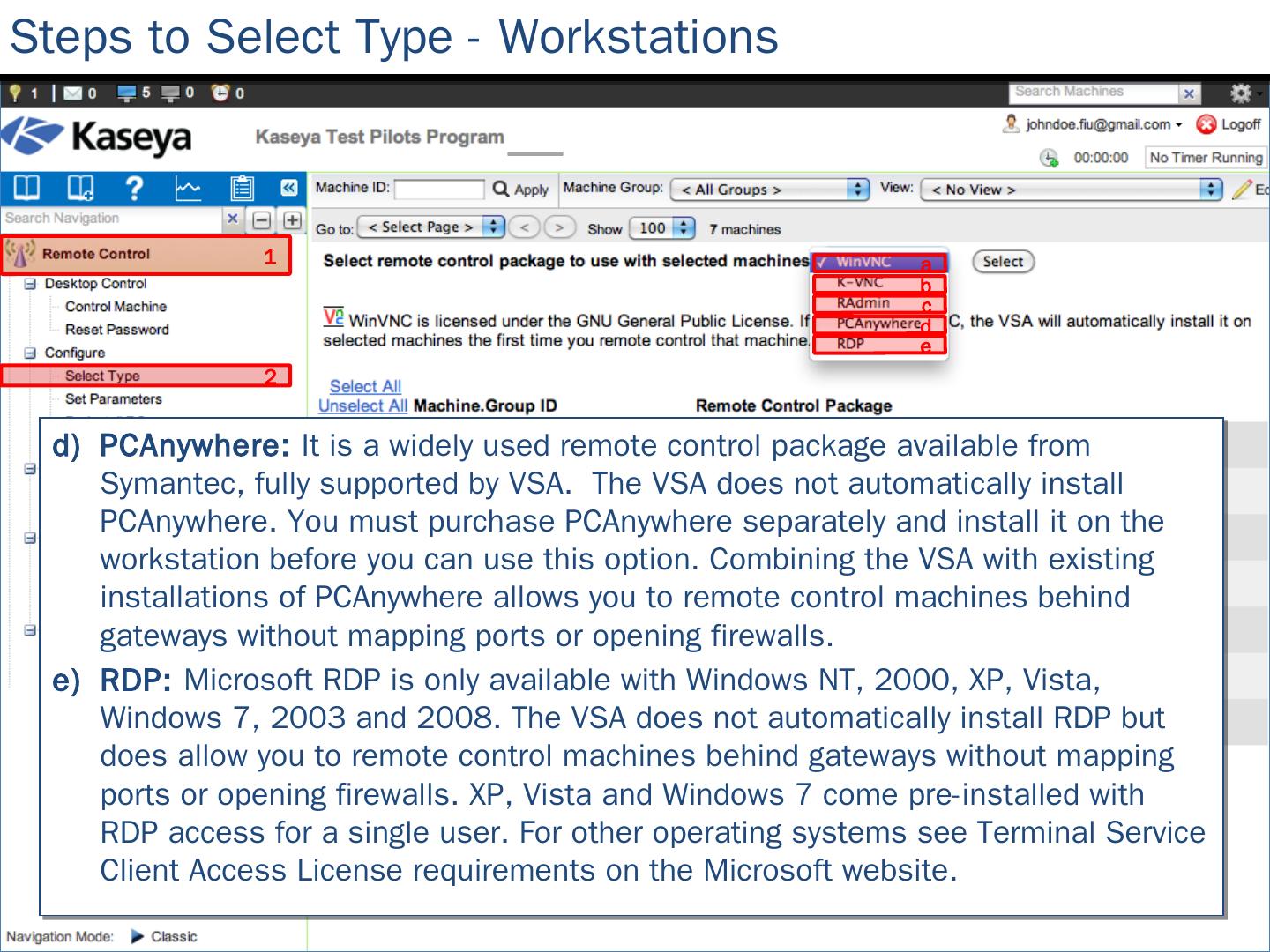Open the mail envelope message counter

[x=72, y=93]
